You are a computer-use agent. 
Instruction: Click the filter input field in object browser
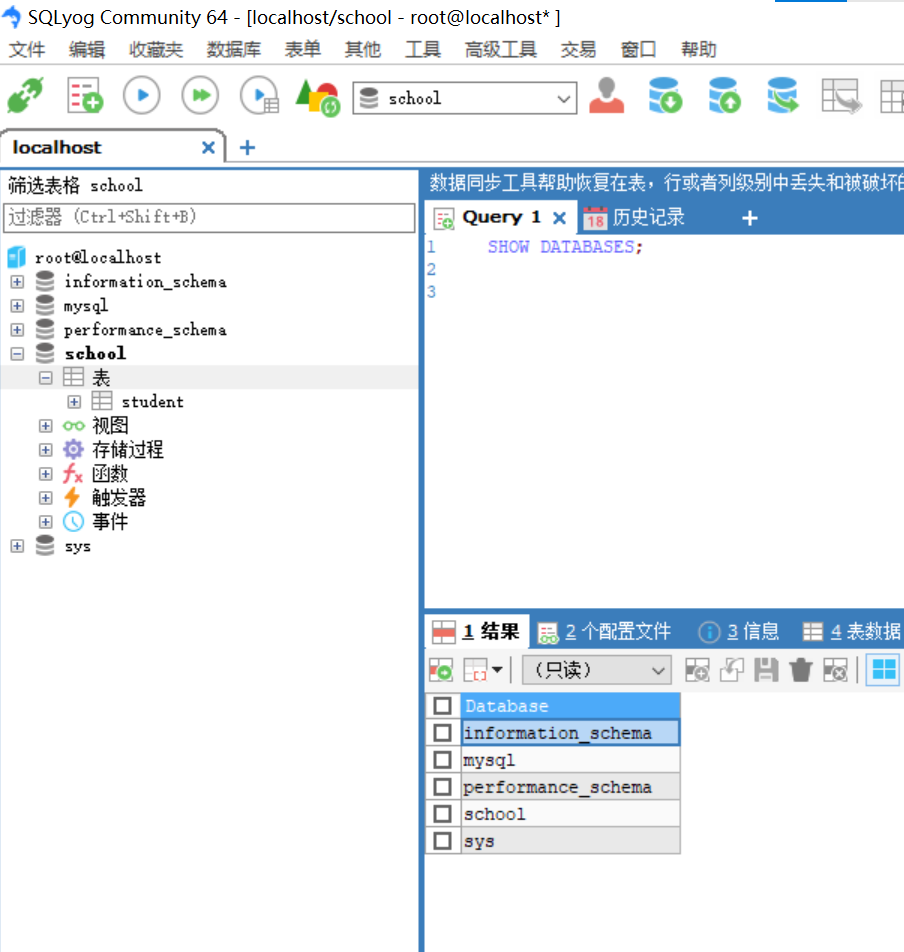(x=209, y=217)
